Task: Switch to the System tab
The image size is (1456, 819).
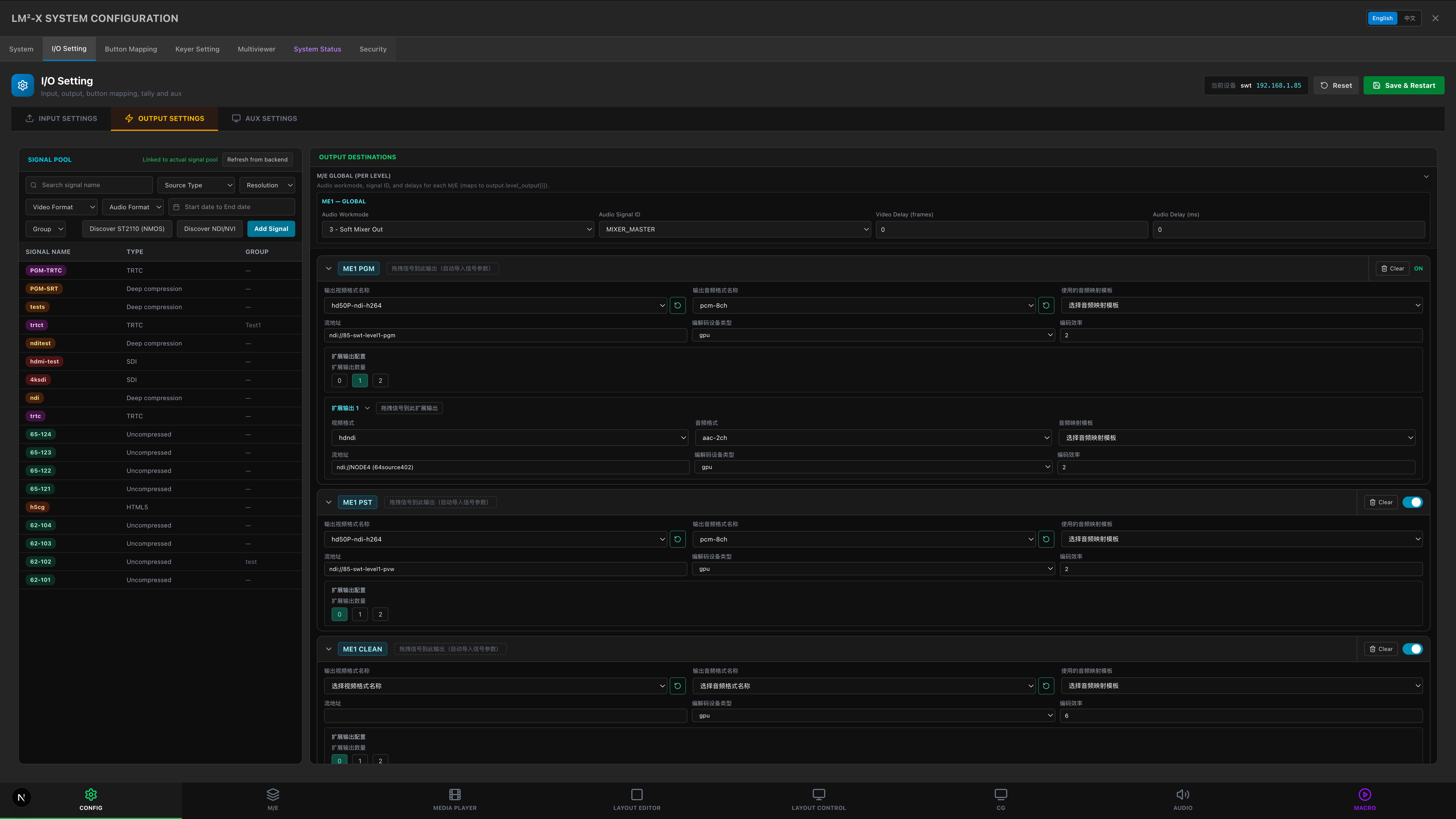Action: coord(22,49)
